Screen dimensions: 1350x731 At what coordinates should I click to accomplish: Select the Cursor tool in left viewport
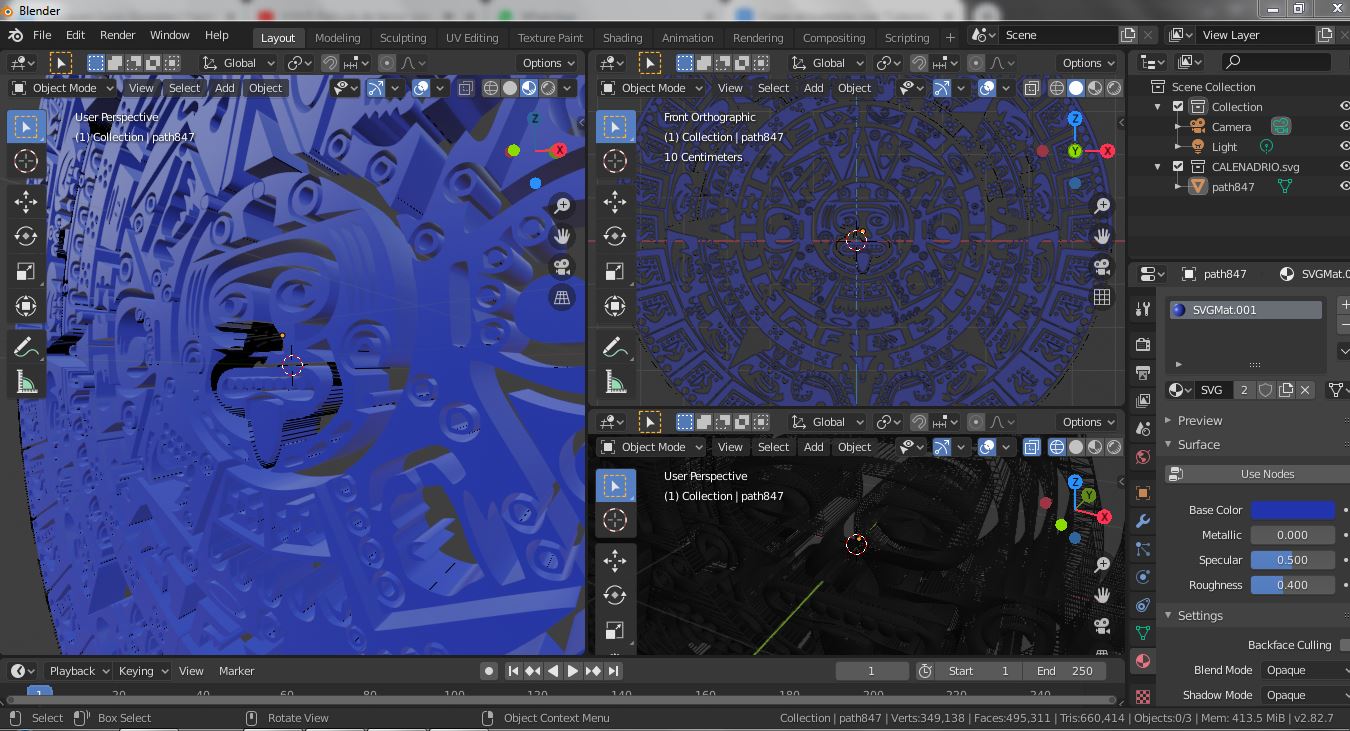26,161
